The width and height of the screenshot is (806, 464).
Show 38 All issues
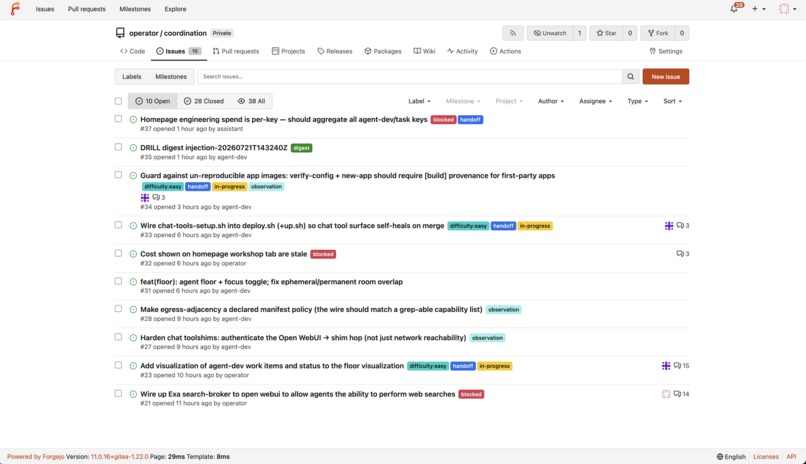tap(251, 101)
